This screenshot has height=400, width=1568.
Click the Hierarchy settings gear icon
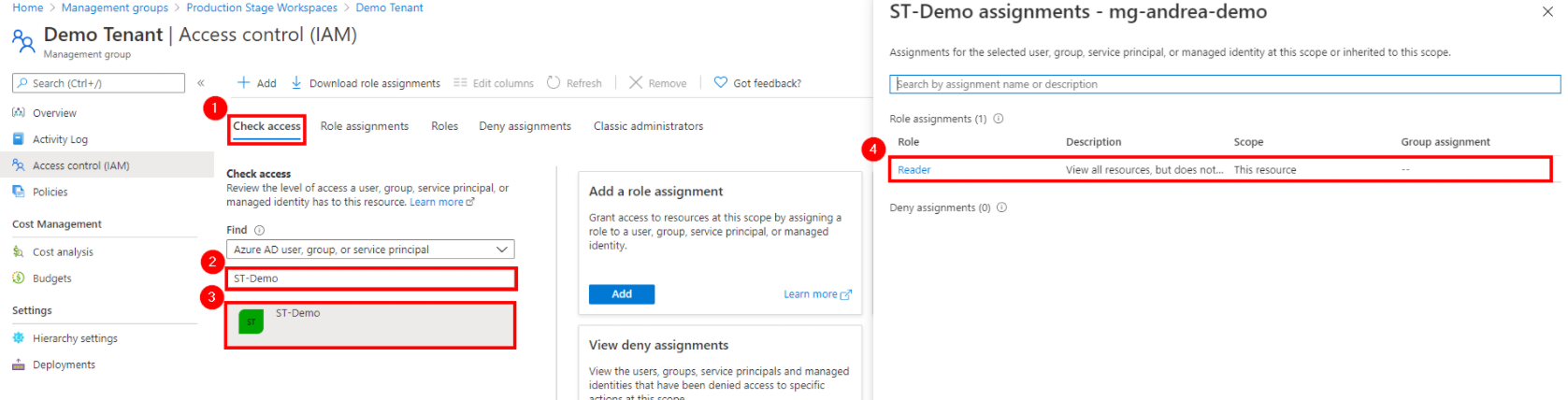tap(19, 337)
